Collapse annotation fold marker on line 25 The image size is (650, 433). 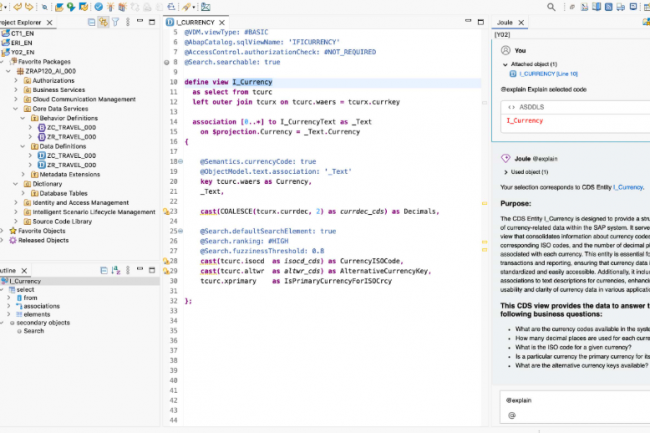pyautogui.click(x=181, y=231)
